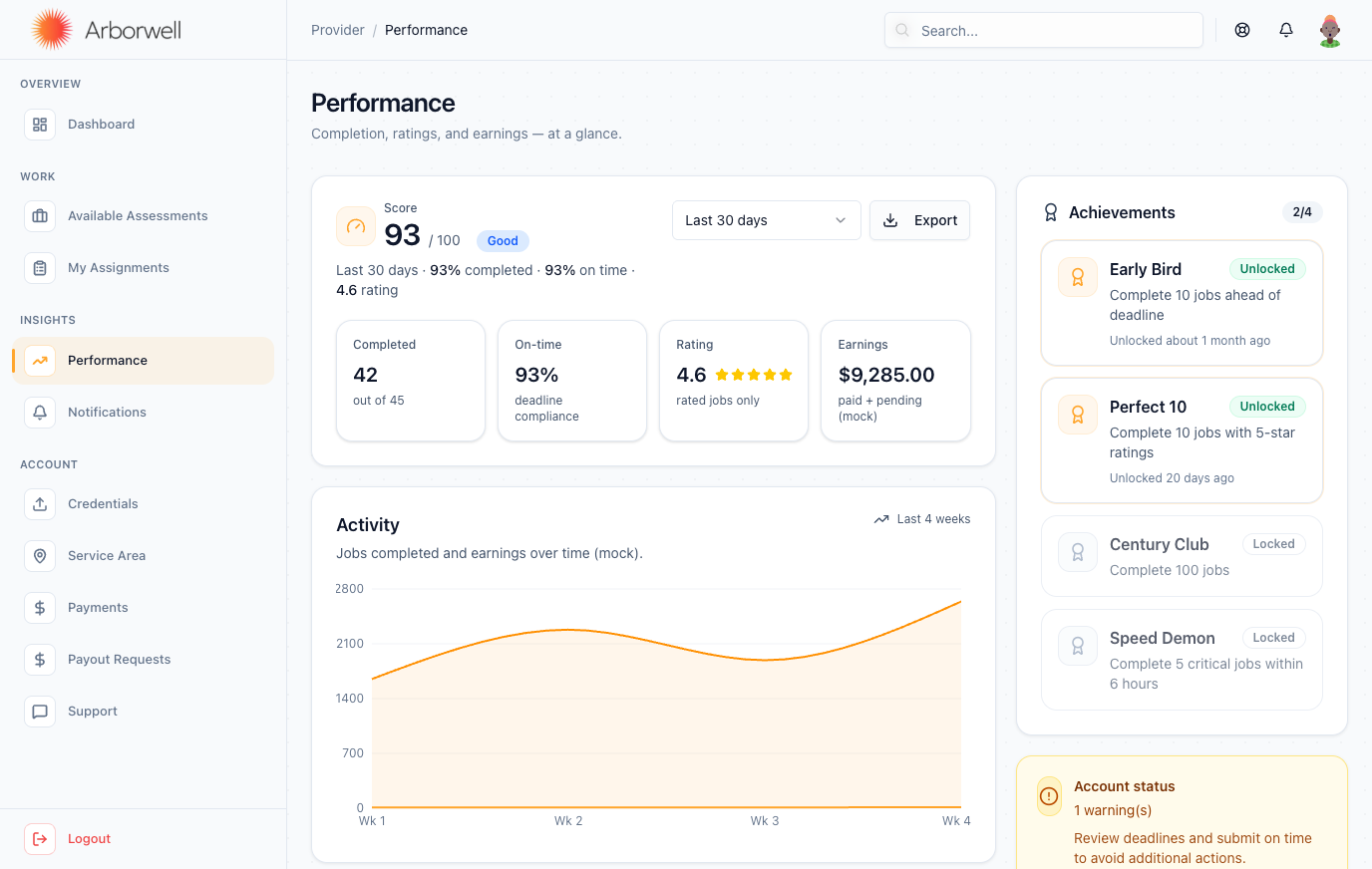Click the Dashboard grid icon in sidebar
This screenshot has height=869, width=1372.
click(40, 125)
